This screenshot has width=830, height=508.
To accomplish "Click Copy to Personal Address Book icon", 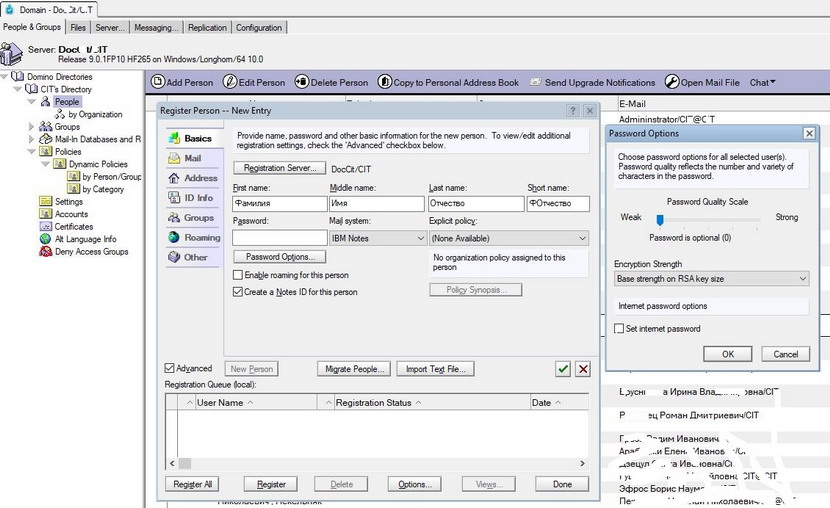I will click(385, 83).
